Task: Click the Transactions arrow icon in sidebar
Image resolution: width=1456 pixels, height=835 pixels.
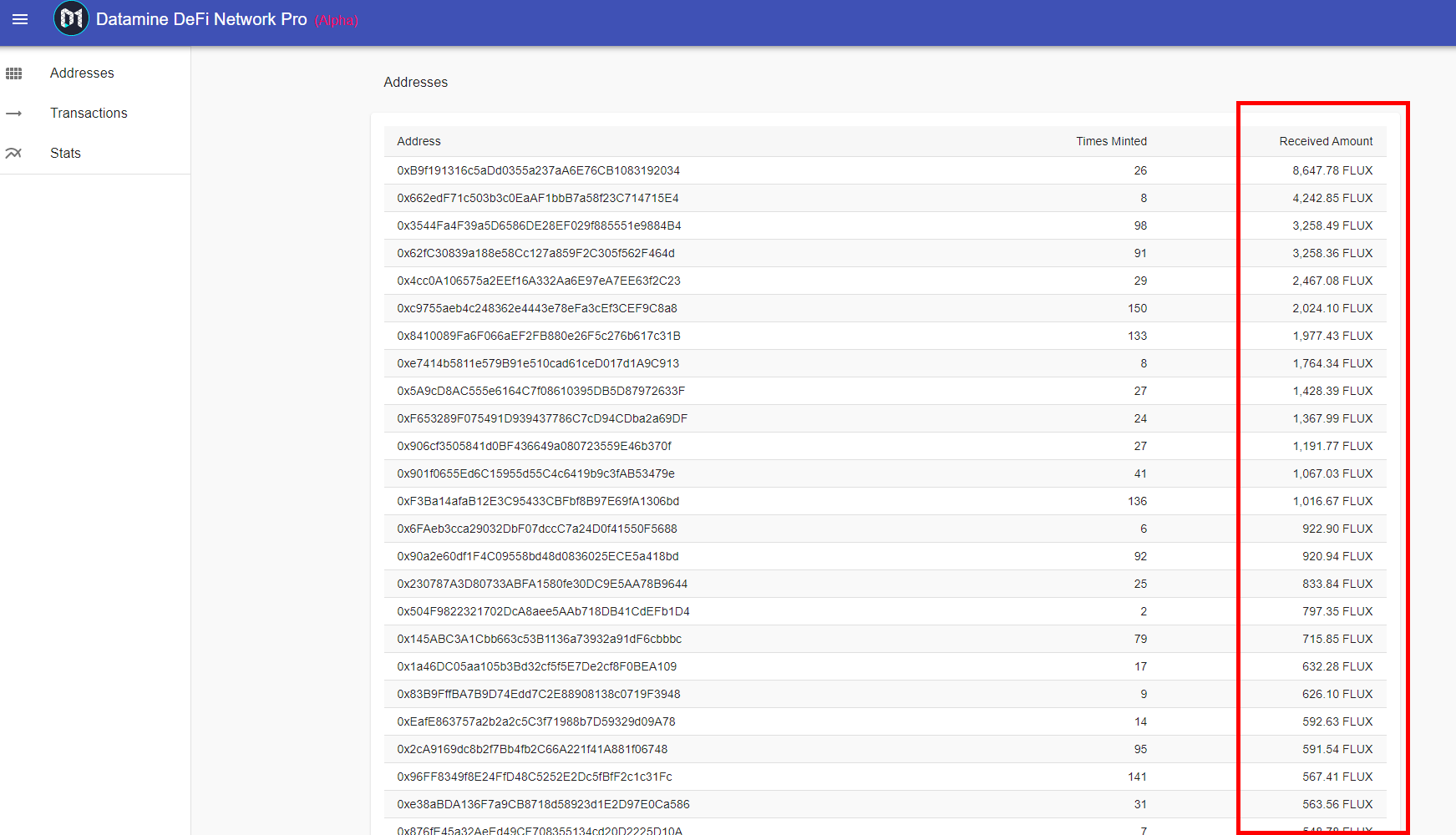Action: coord(13,114)
